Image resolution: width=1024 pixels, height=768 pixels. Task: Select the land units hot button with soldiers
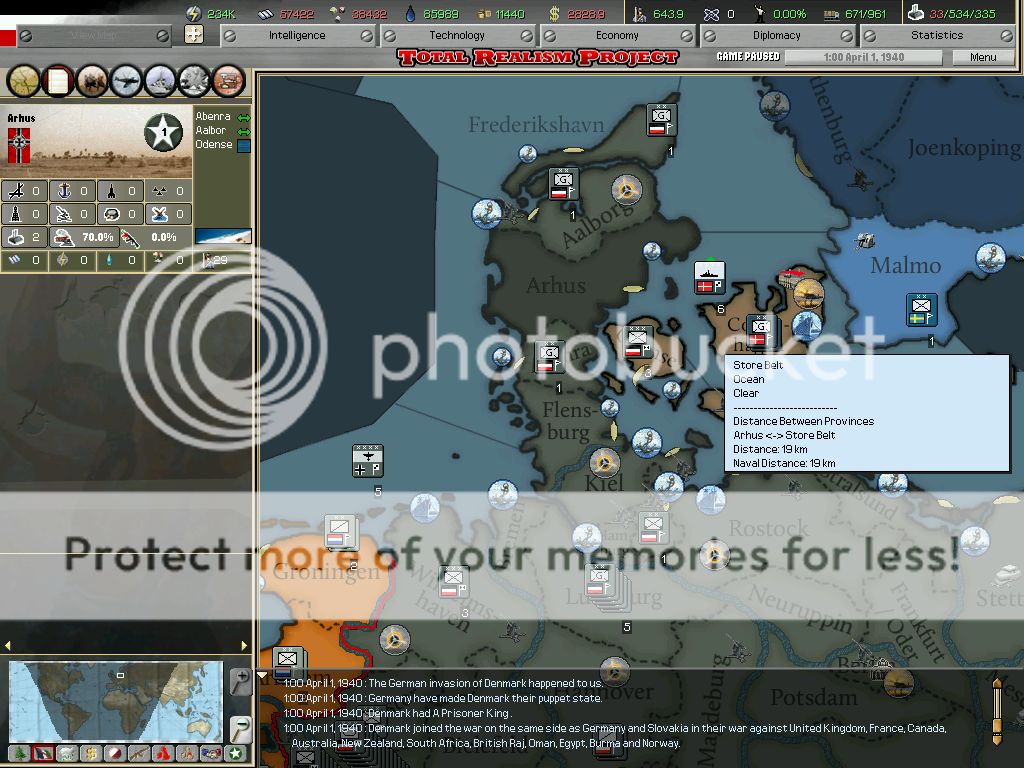click(x=92, y=80)
